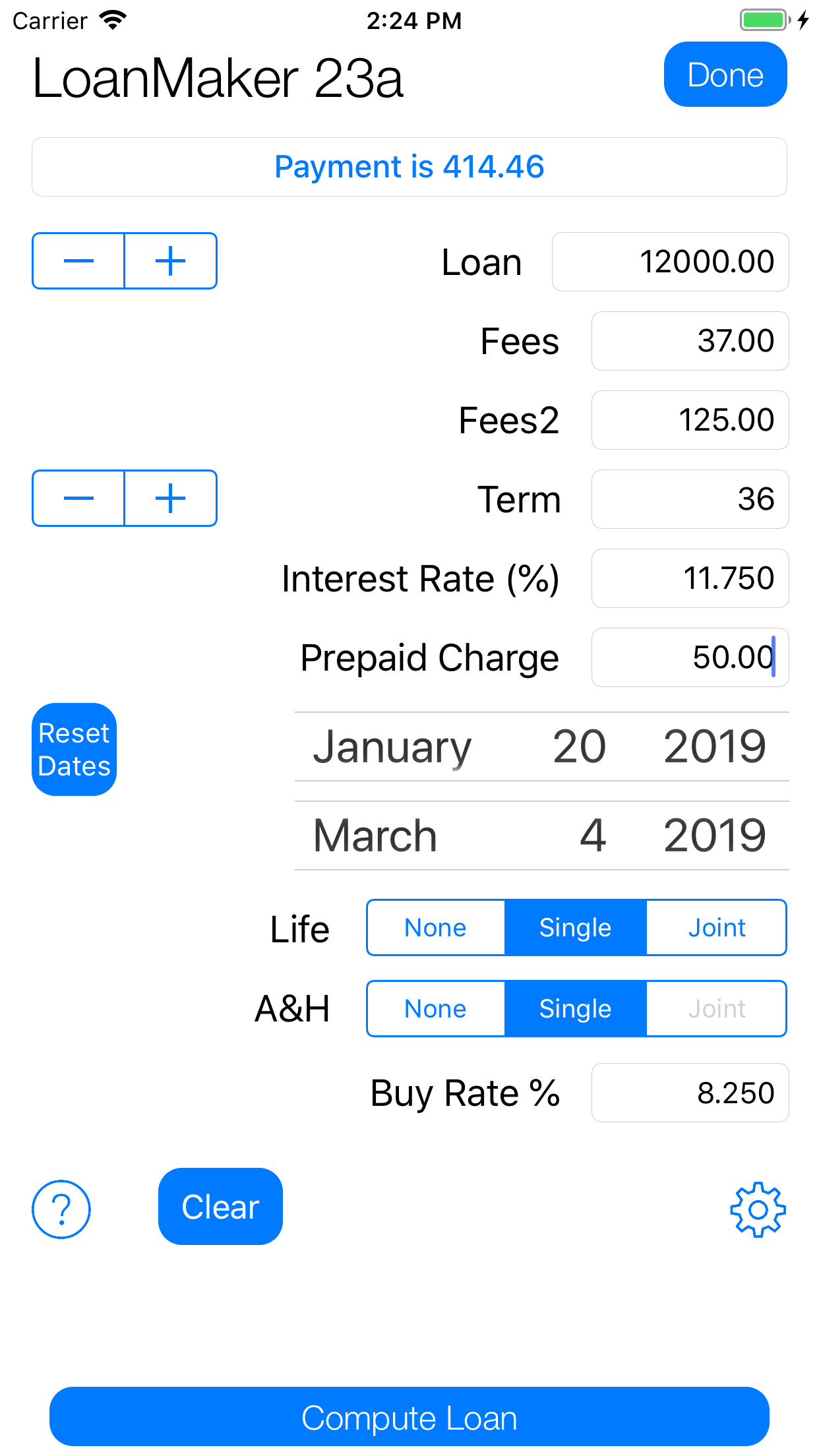Set A&H coverage to None

click(436, 1009)
